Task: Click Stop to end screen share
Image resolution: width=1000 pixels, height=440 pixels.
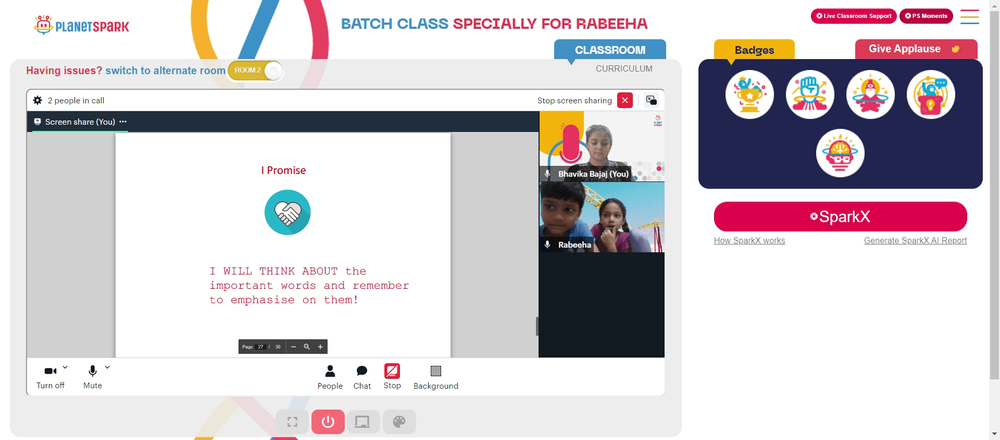Action: coord(392,376)
